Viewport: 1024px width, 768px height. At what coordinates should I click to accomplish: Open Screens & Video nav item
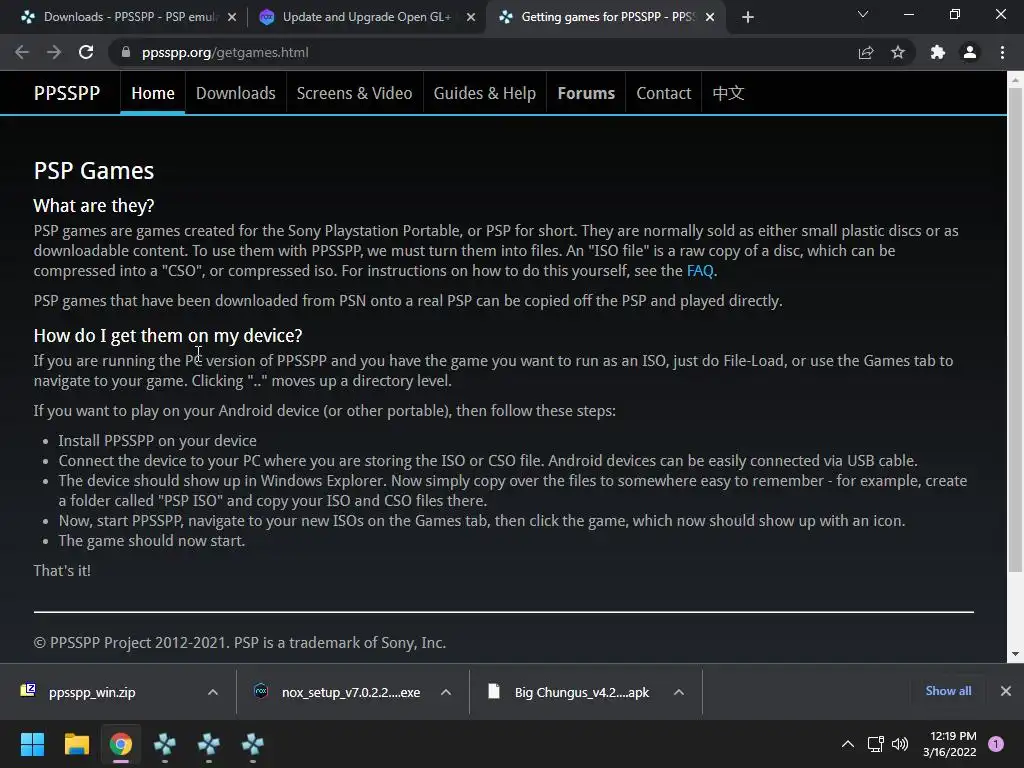pos(355,93)
